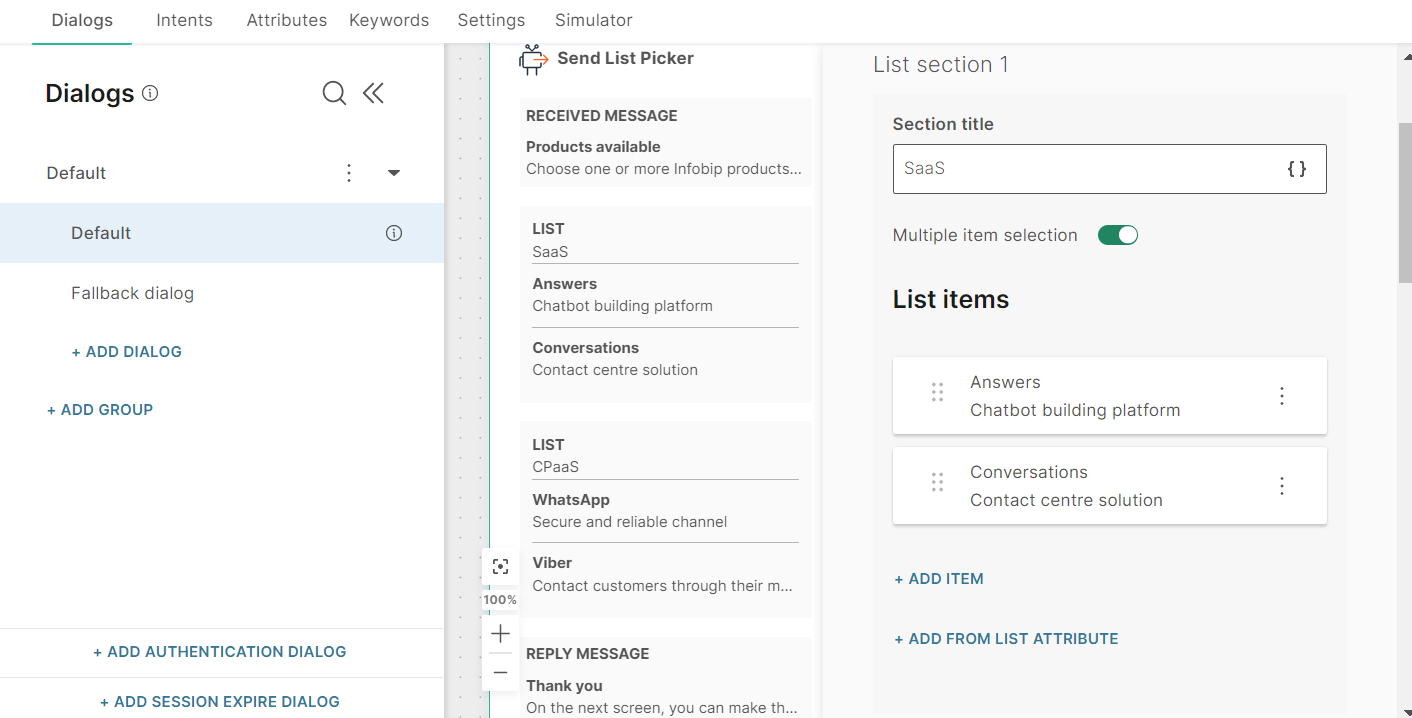Click drag handle of Answers list item
This screenshot has height=718, width=1412.
coord(937,393)
